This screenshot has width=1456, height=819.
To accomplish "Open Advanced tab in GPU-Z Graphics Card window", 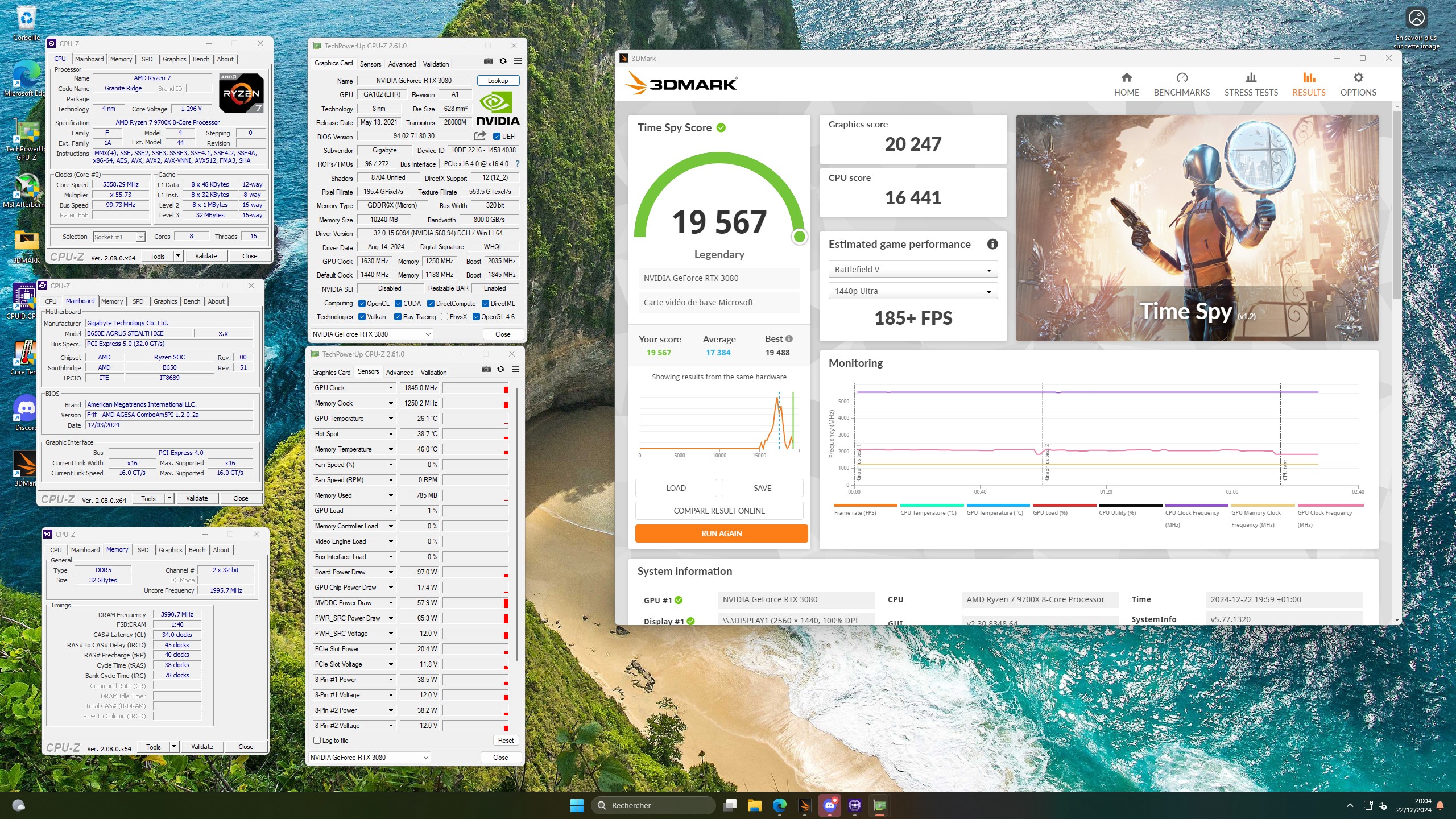I will click(402, 64).
